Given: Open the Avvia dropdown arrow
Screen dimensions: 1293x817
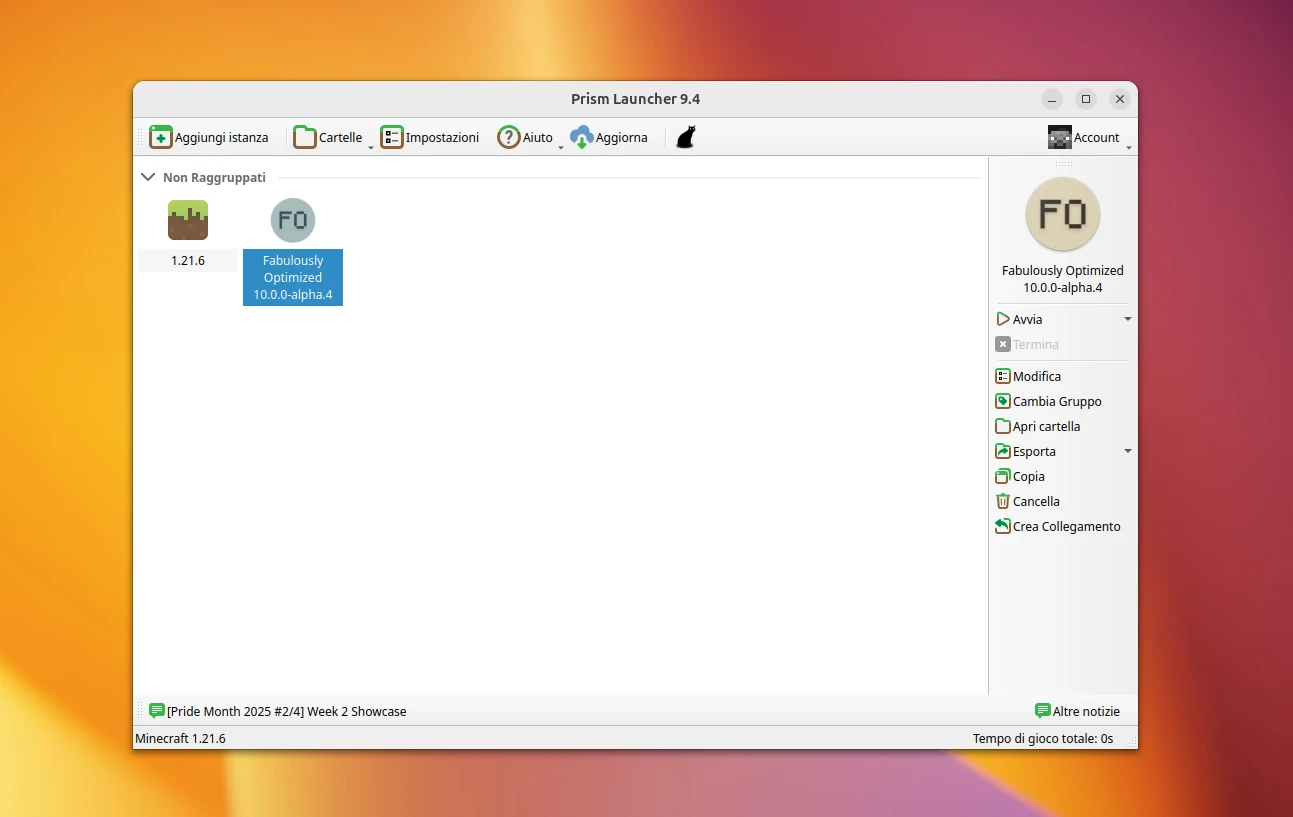Looking at the screenshot, I should click(1127, 319).
